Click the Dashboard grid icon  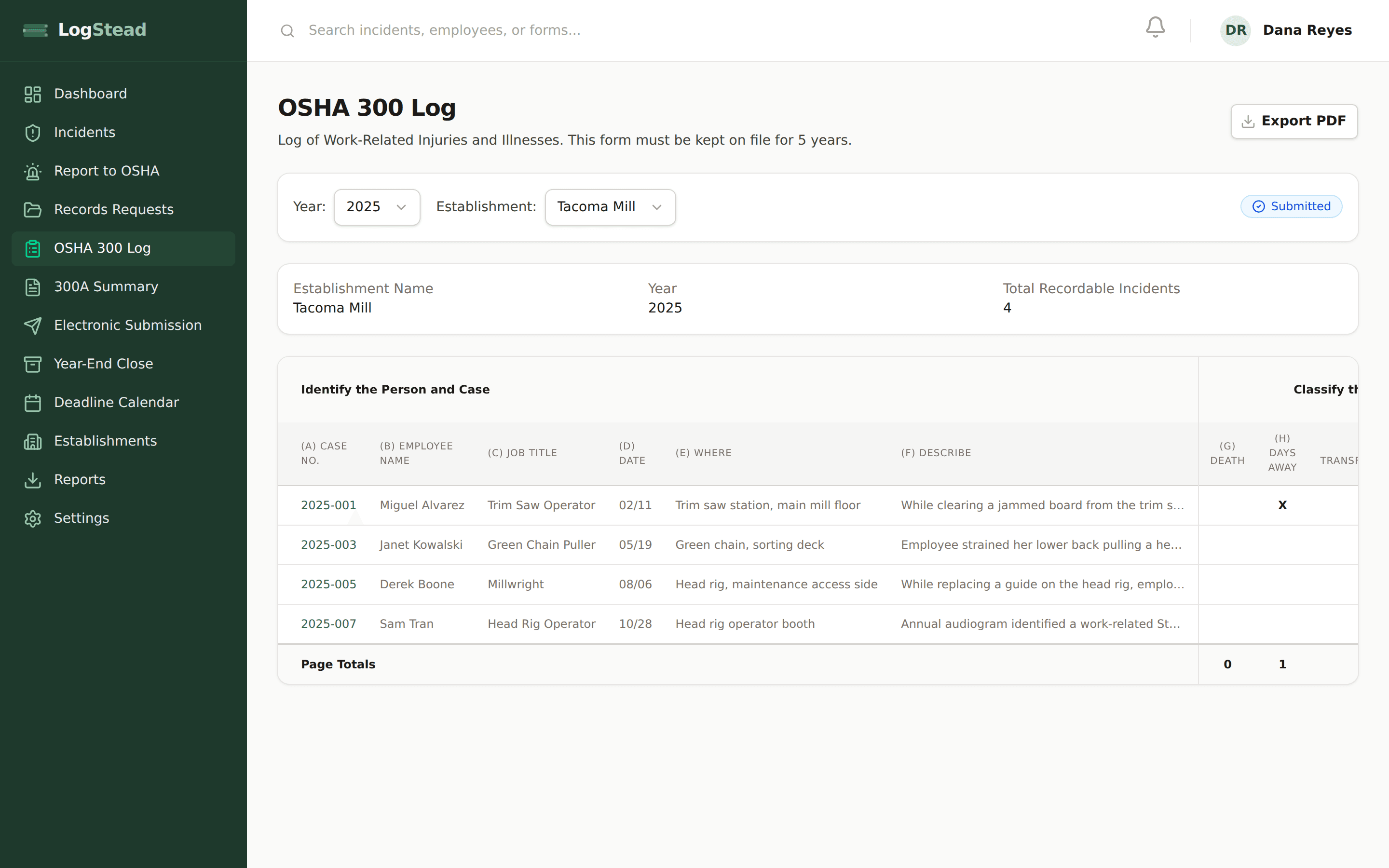click(33, 94)
